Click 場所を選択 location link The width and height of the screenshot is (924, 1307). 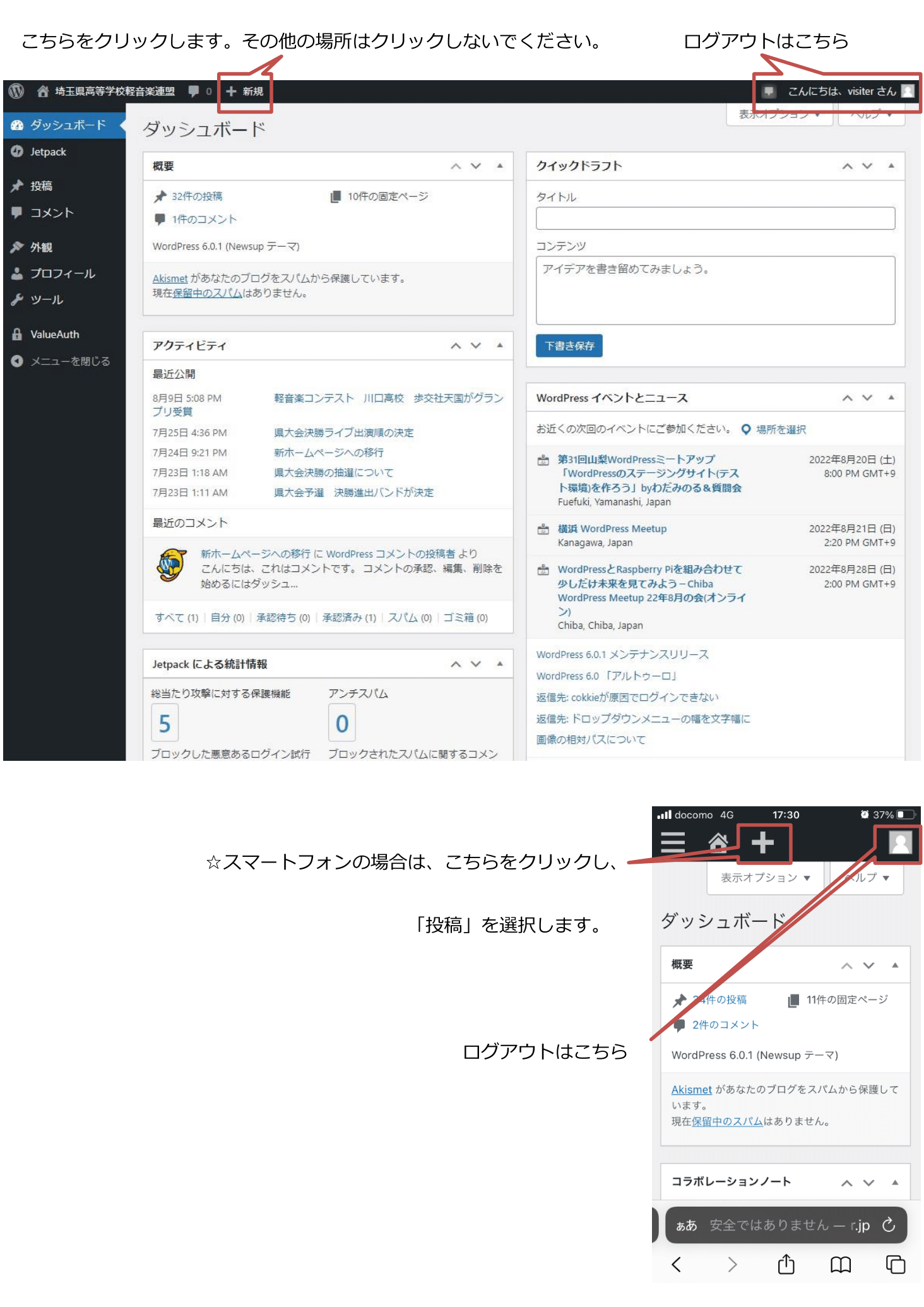(781, 429)
